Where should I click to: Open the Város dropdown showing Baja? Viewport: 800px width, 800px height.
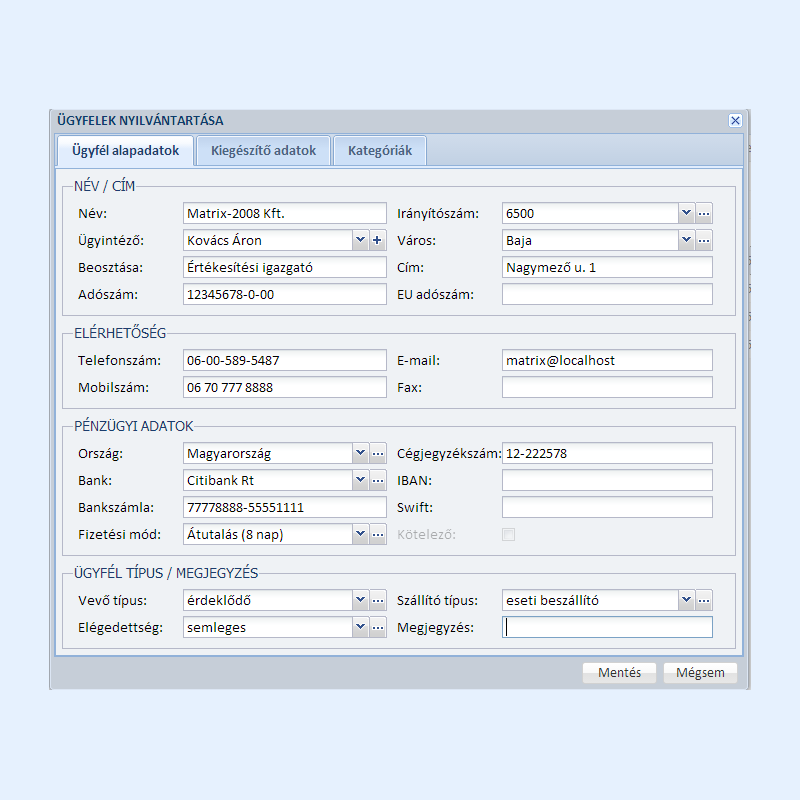(x=686, y=240)
